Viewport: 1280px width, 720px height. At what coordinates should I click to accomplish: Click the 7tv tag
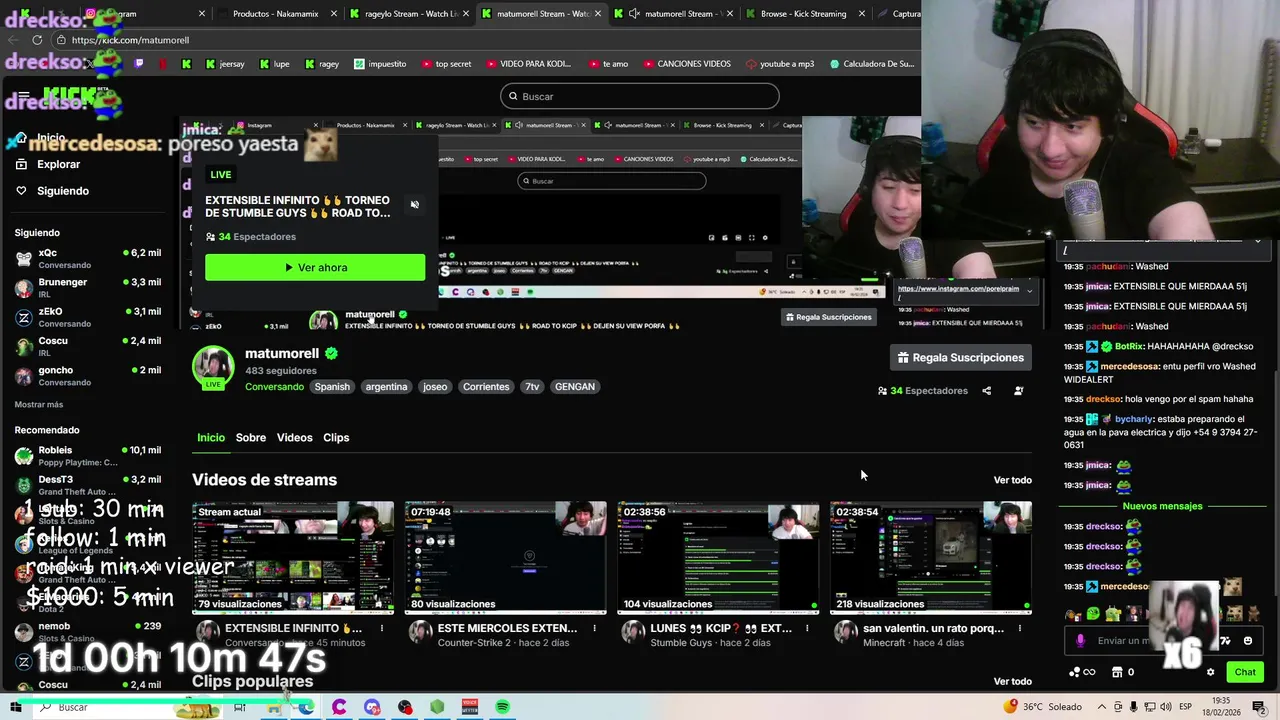coord(532,387)
